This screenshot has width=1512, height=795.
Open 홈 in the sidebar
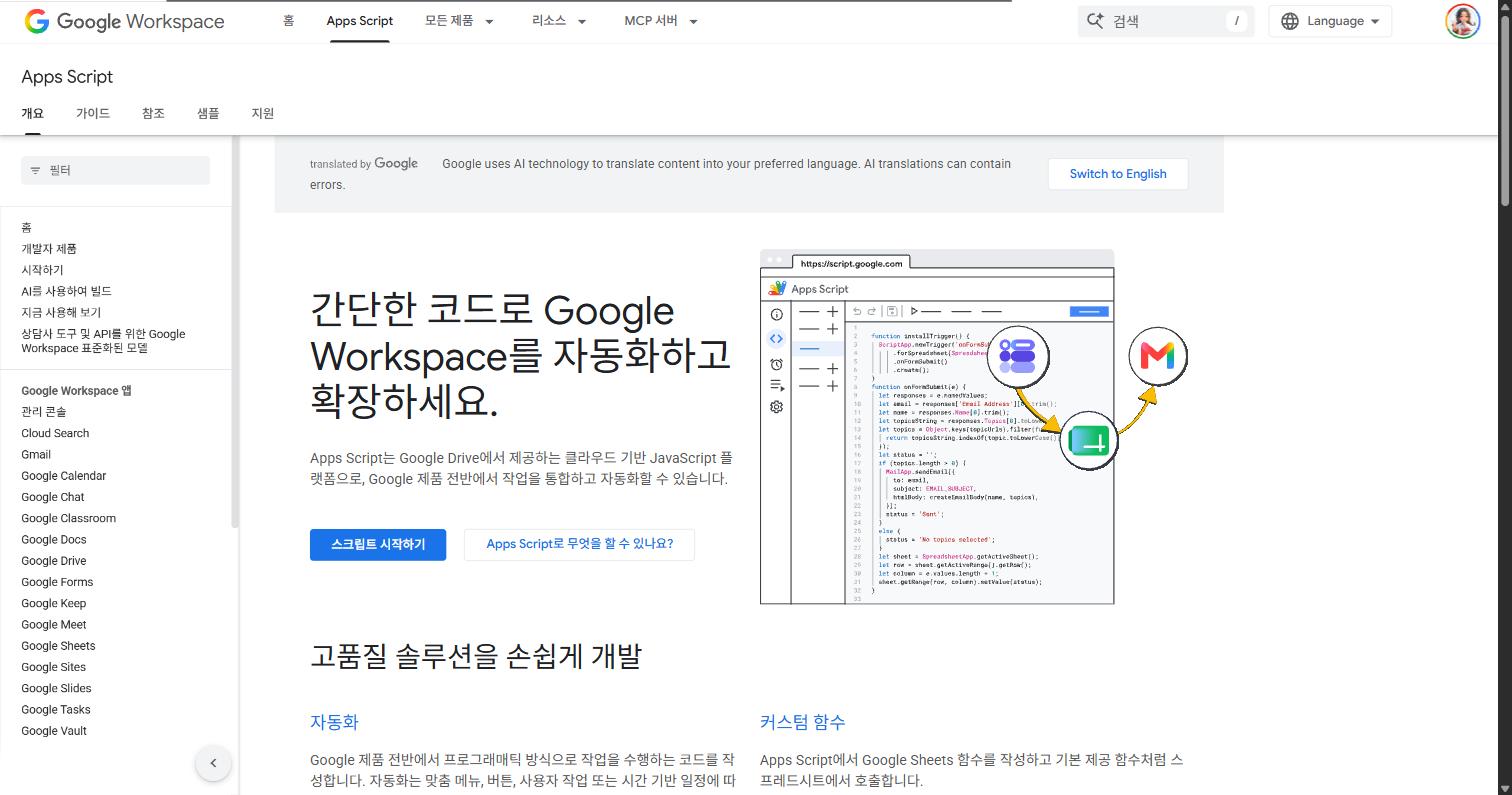(x=26, y=228)
